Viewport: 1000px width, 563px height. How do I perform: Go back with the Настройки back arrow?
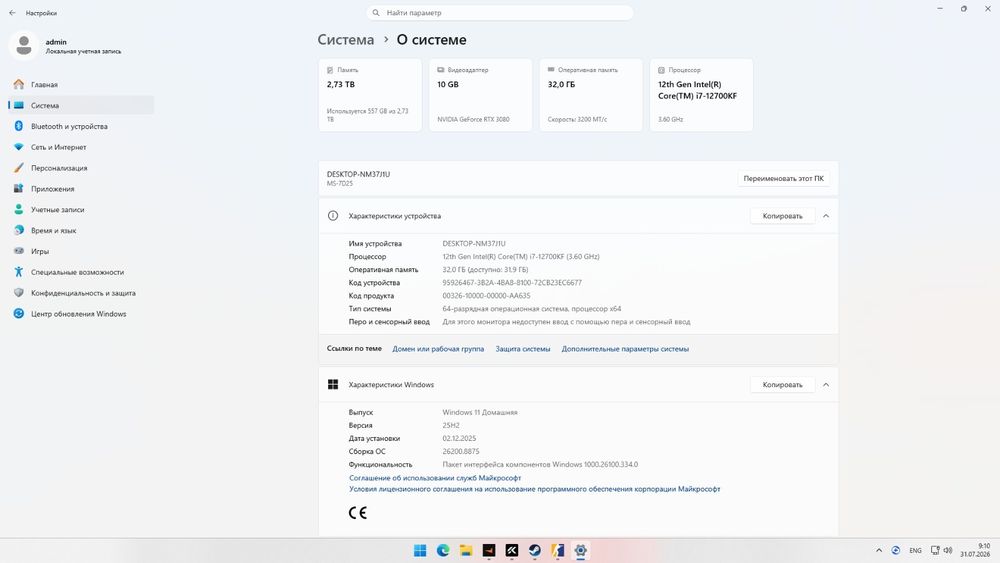click(12, 13)
